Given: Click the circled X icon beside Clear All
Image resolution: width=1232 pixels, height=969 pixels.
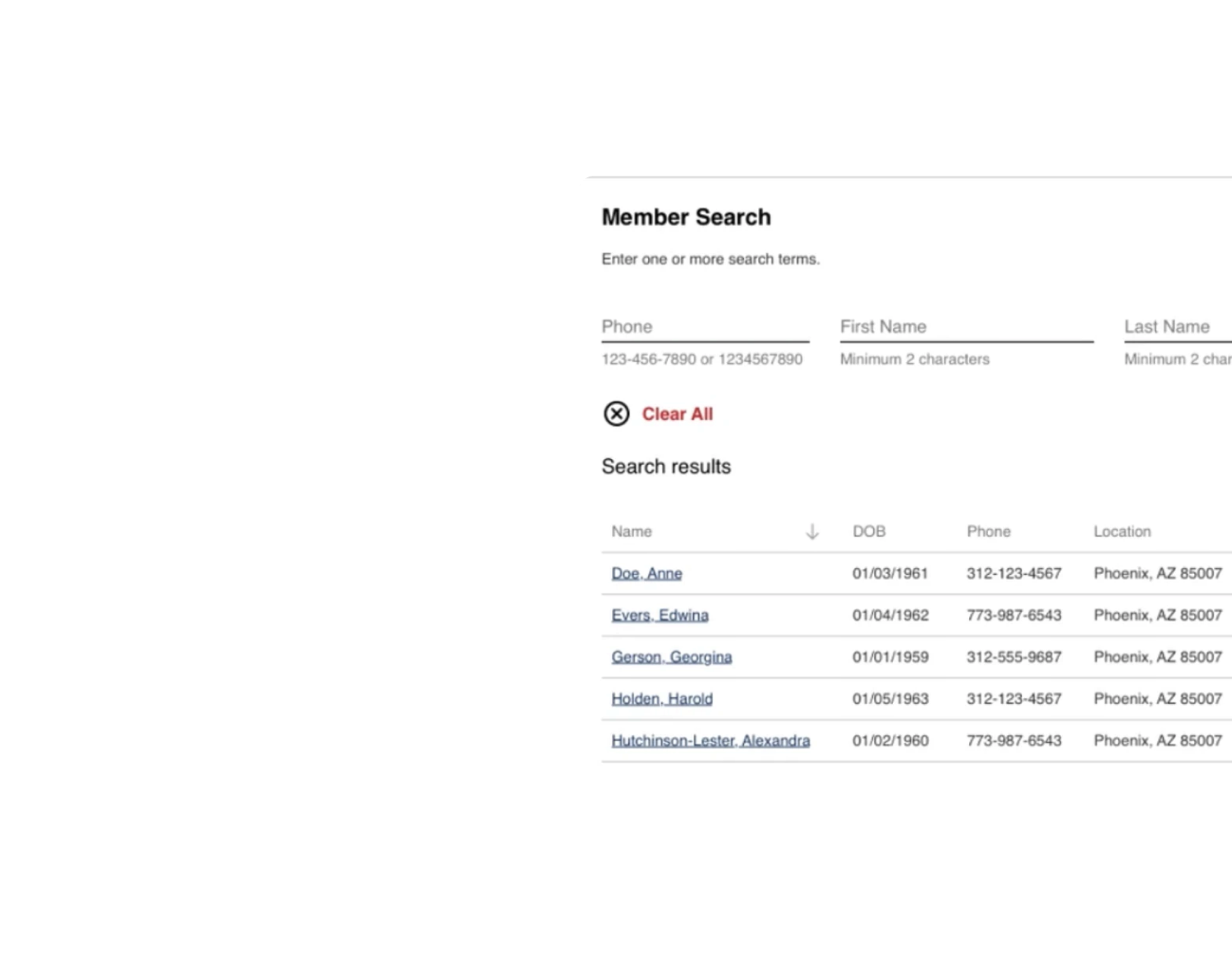Looking at the screenshot, I should [616, 414].
